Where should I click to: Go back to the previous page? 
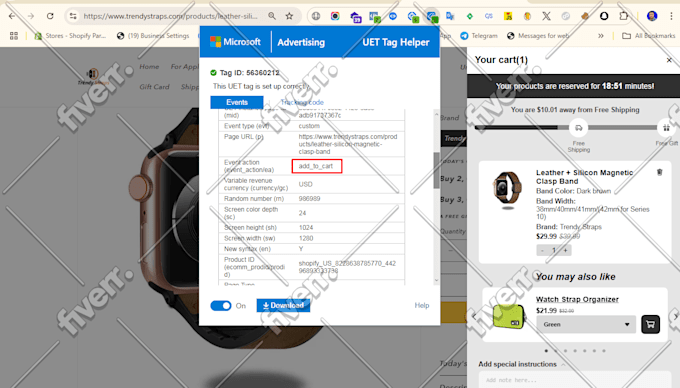click(12, 16)
